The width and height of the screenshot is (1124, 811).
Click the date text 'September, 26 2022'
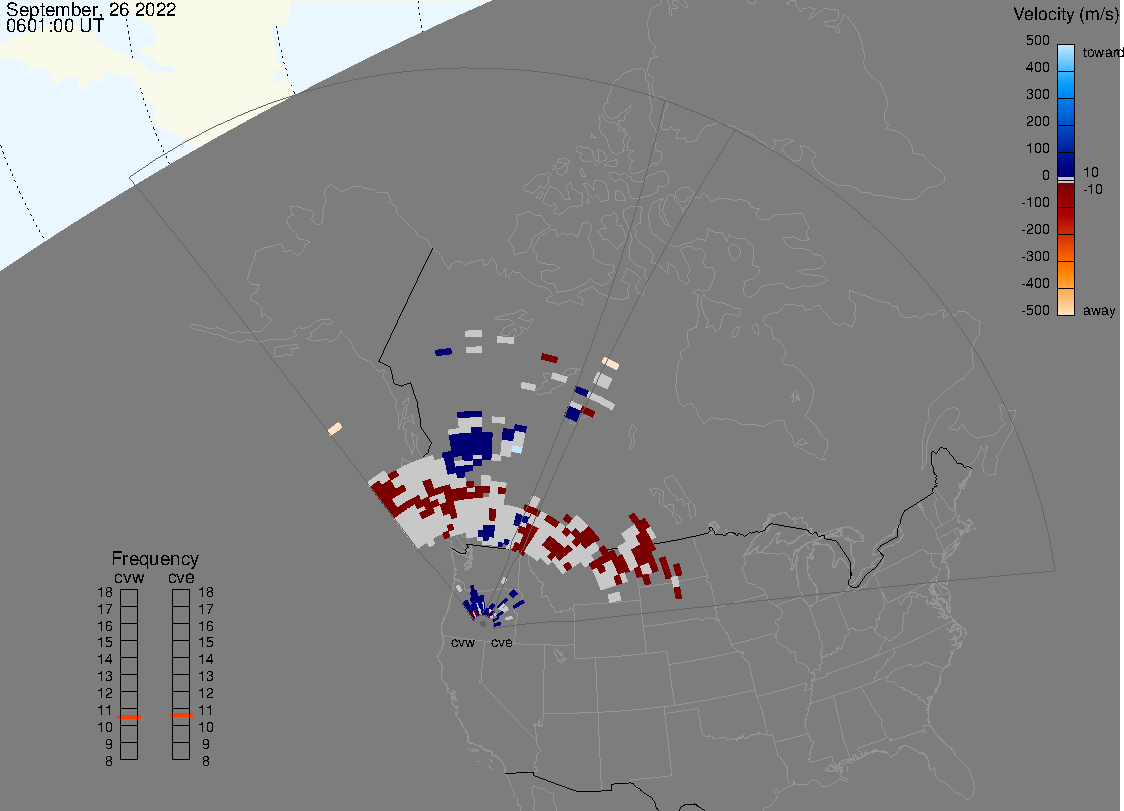pyautogui.click(x=91, y=9)
